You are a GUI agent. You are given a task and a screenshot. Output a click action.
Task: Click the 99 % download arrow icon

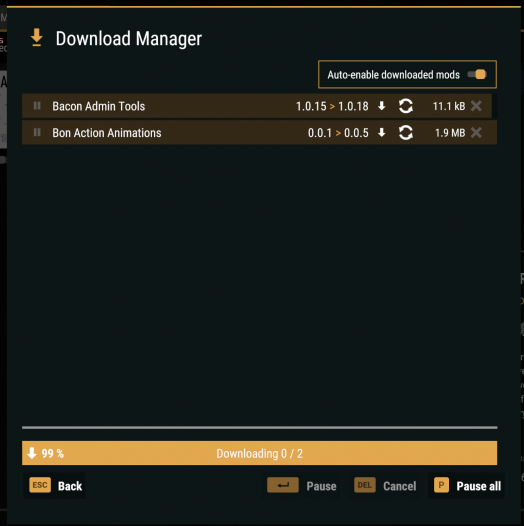32,453
